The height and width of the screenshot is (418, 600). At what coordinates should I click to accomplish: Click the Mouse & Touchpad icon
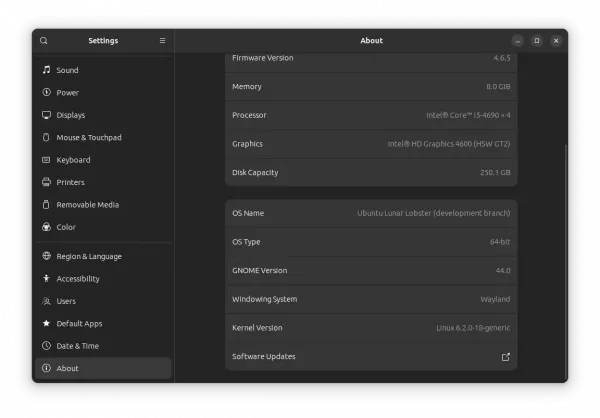(x=46, y=137)
